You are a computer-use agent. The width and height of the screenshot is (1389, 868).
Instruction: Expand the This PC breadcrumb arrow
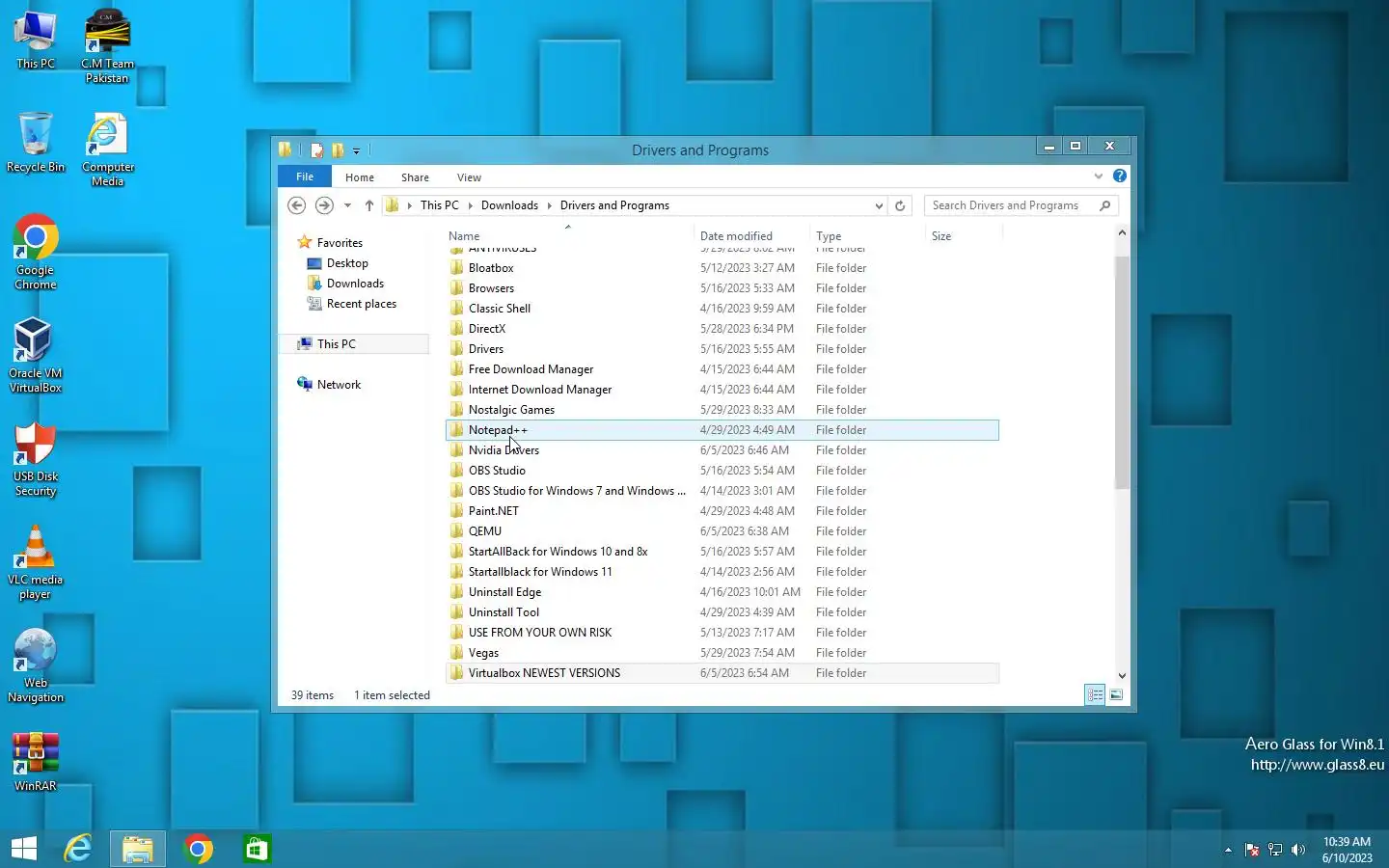(x=470, y=205)
